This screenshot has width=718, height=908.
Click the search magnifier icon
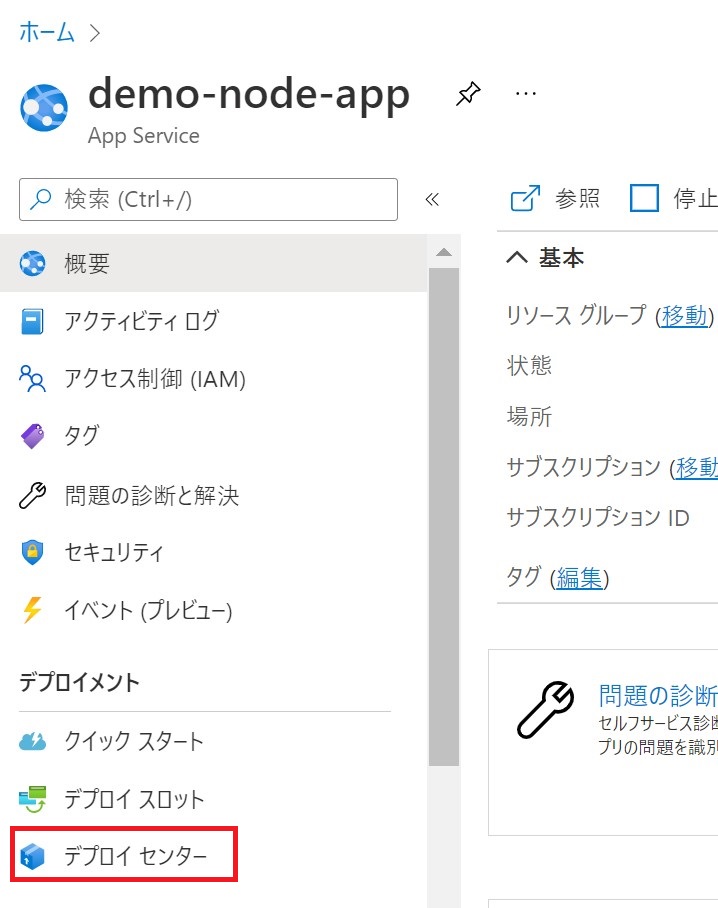pos(41,199)
